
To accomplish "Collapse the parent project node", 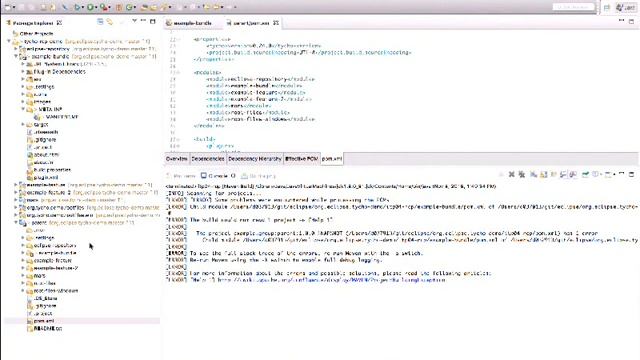I will tap(16, 223).
